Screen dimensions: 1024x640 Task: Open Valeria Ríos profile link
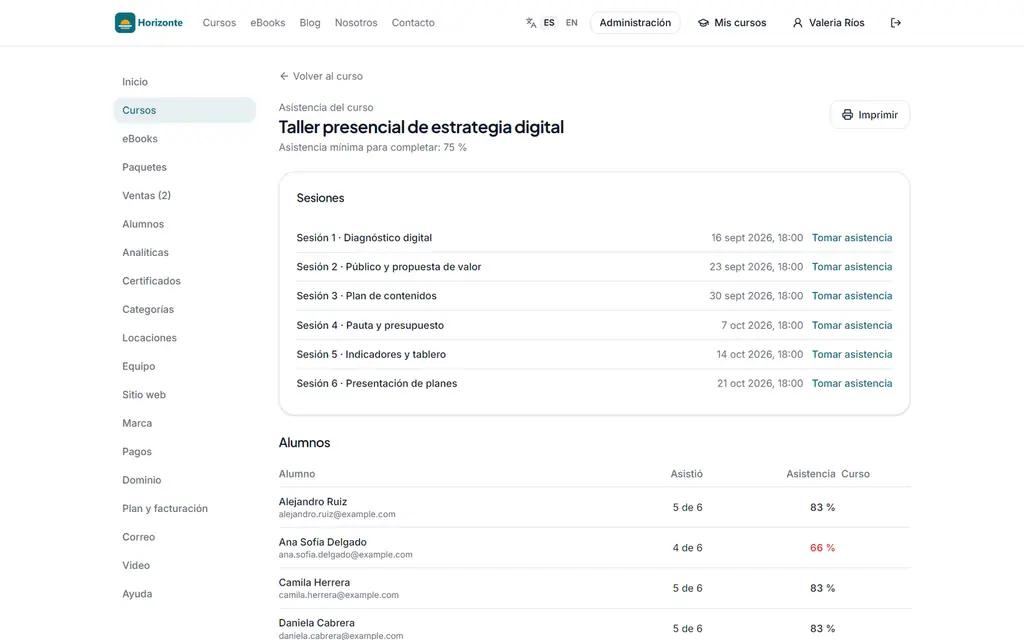point(828,23)
